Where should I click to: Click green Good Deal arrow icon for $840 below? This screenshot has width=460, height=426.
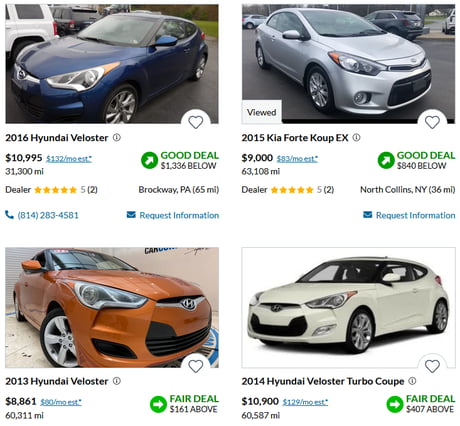pos(386,160)
